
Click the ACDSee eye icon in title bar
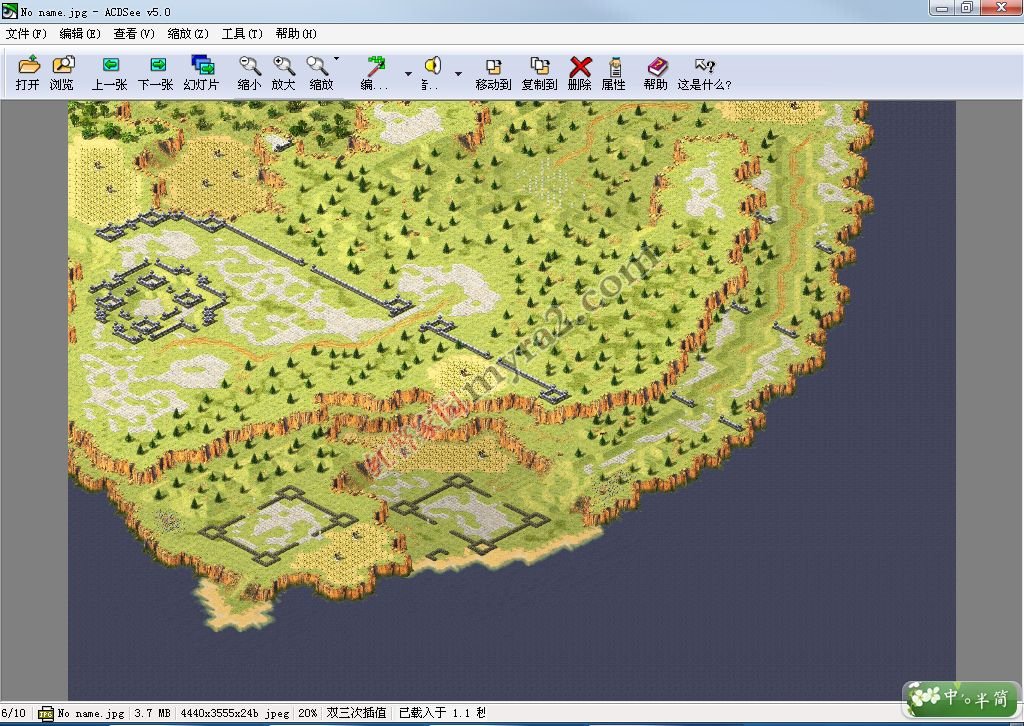point(9,11)
